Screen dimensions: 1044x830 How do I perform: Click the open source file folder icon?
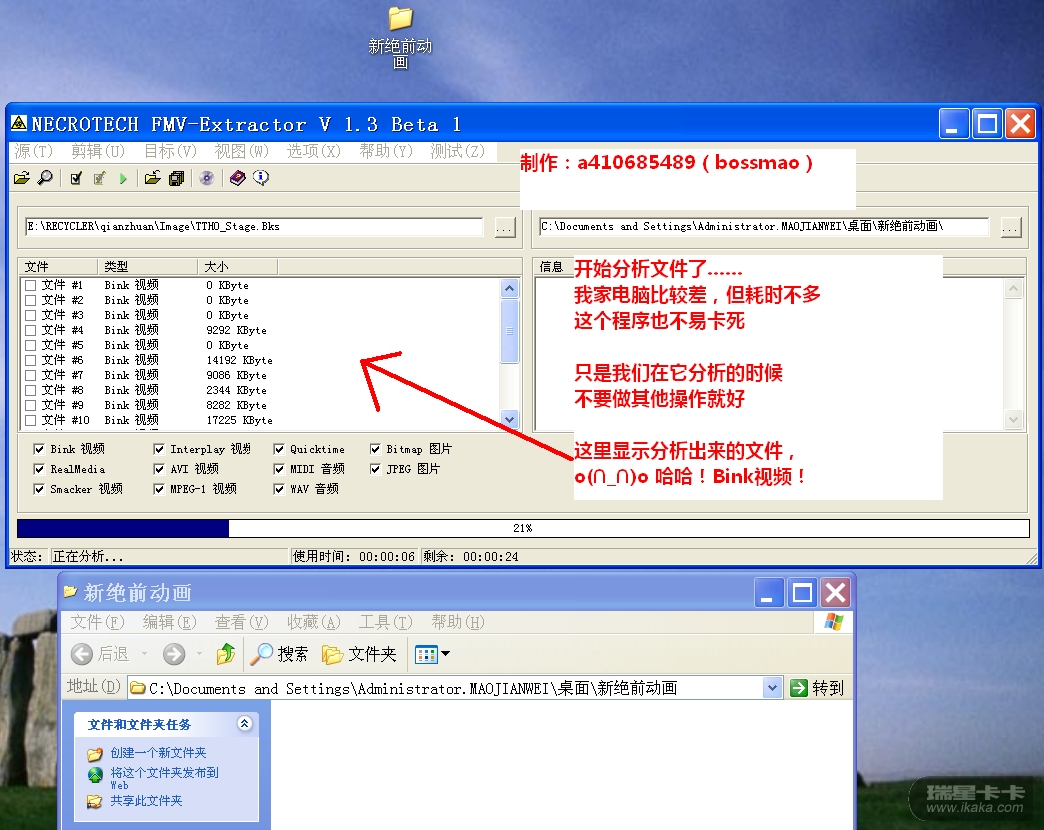pos(21,178)
